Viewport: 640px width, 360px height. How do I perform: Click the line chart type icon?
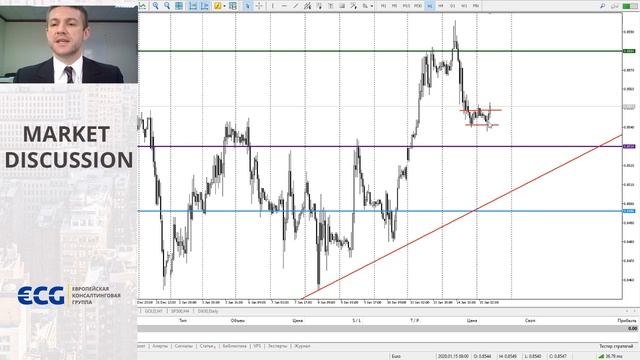coord(142,6)
